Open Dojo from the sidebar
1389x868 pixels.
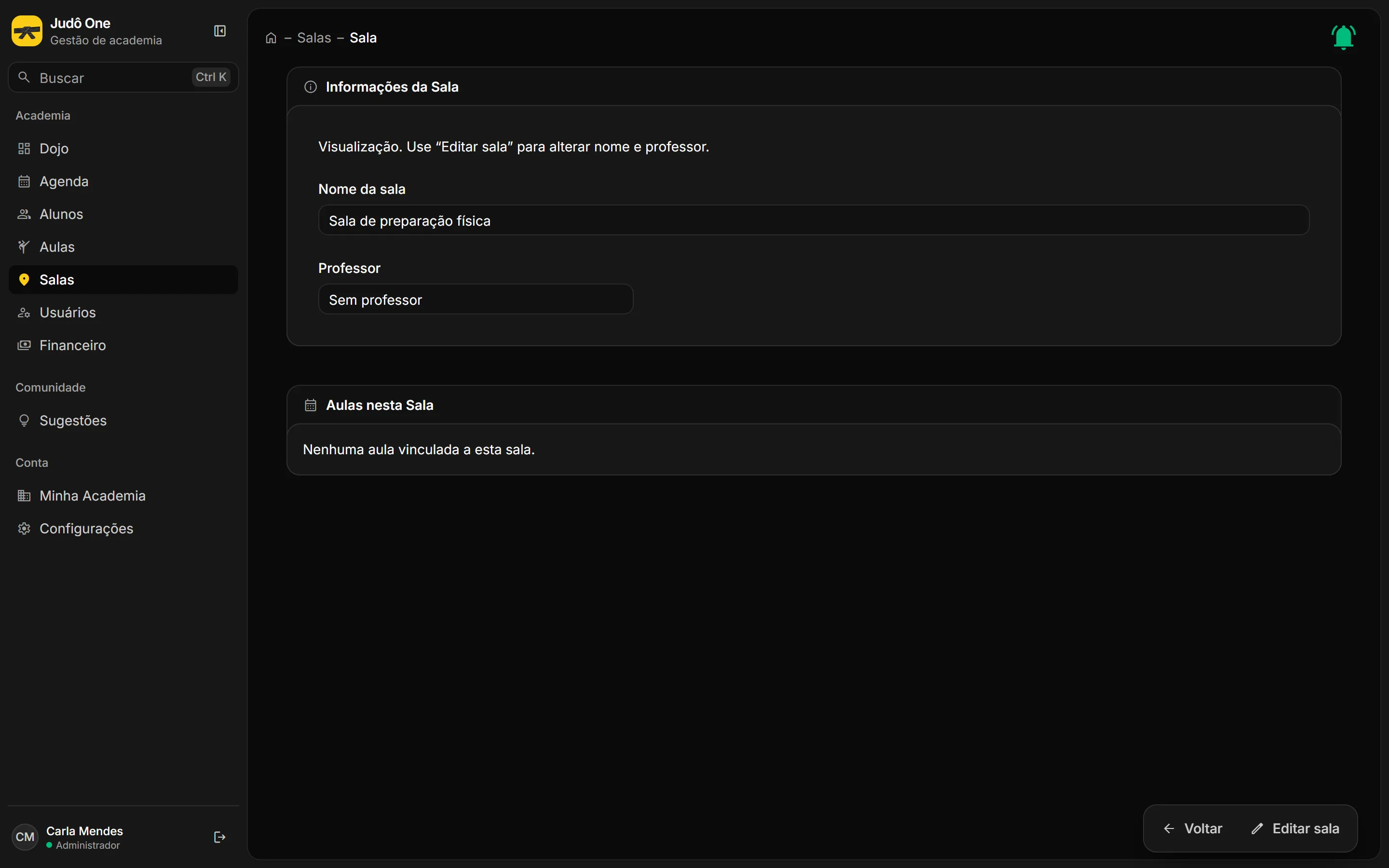(x=123, y=149)
